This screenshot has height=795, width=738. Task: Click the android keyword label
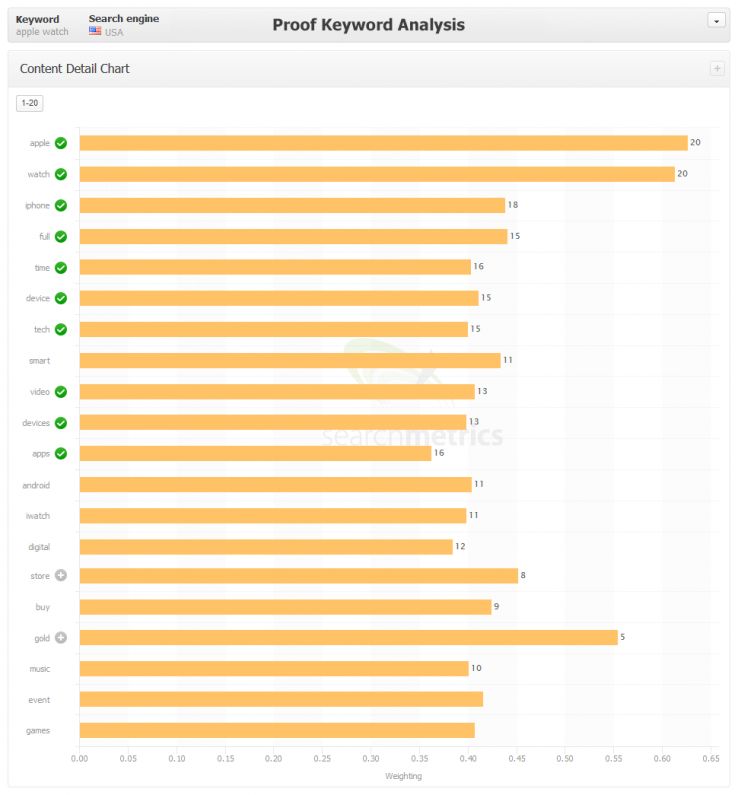coord(36,485)
